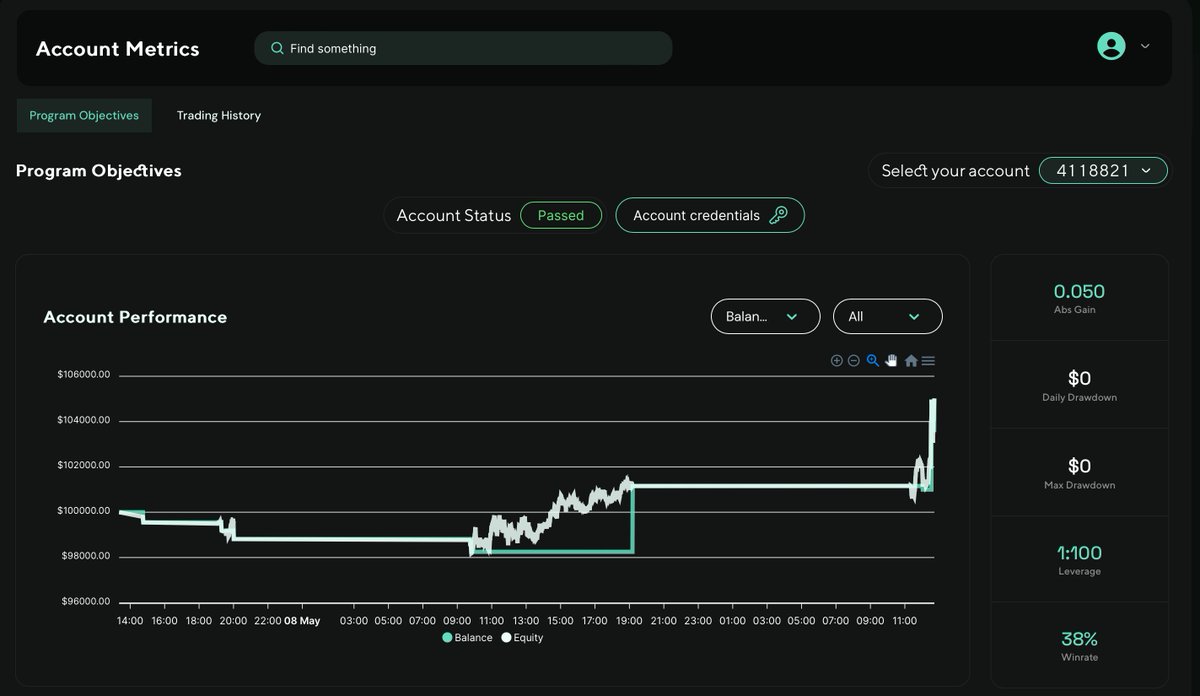
Task: Click the Program Objectives section heading
Action: point(99,171)
